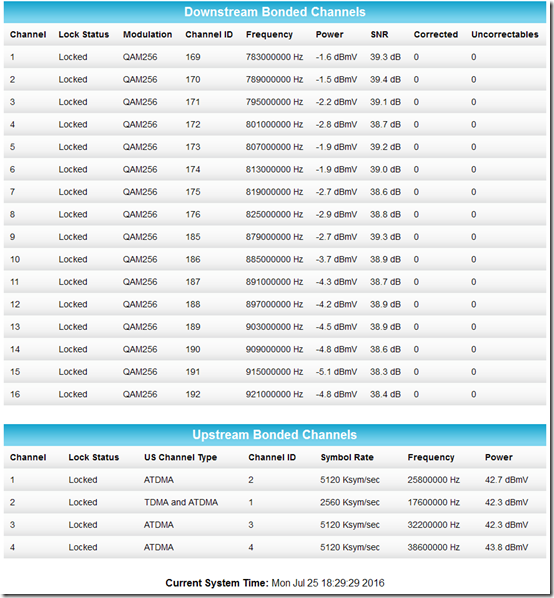554x598 pixels.
Task: Click Current System Time label
Action: click(217, 583)
